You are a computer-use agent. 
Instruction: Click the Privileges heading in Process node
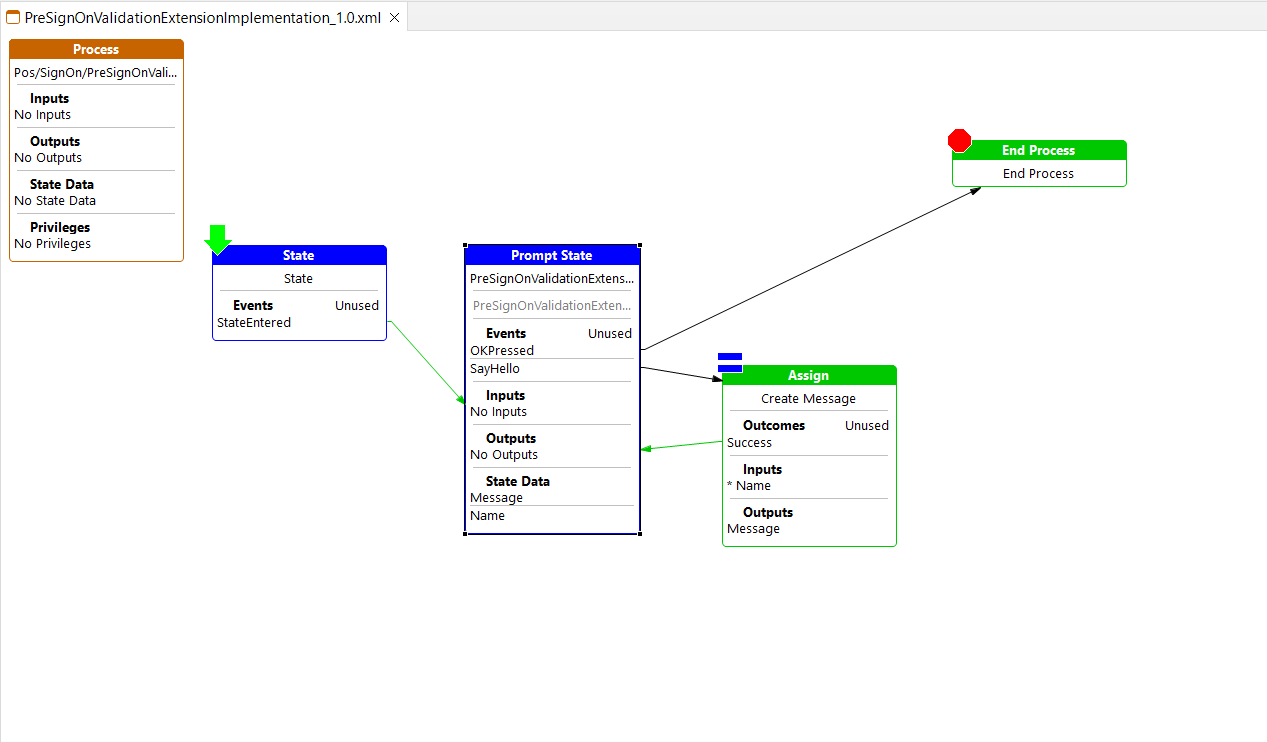pos(60,228)
